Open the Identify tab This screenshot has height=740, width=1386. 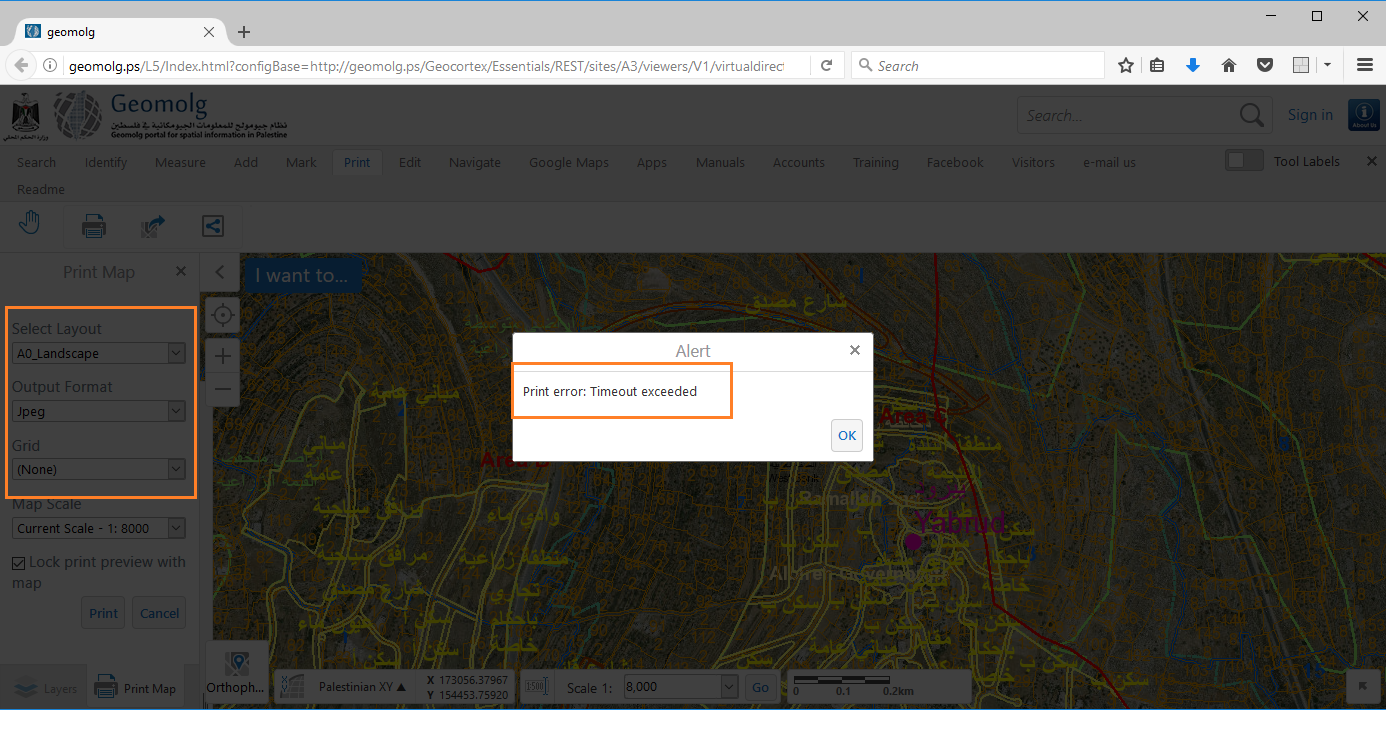click(x=105, y=162)
